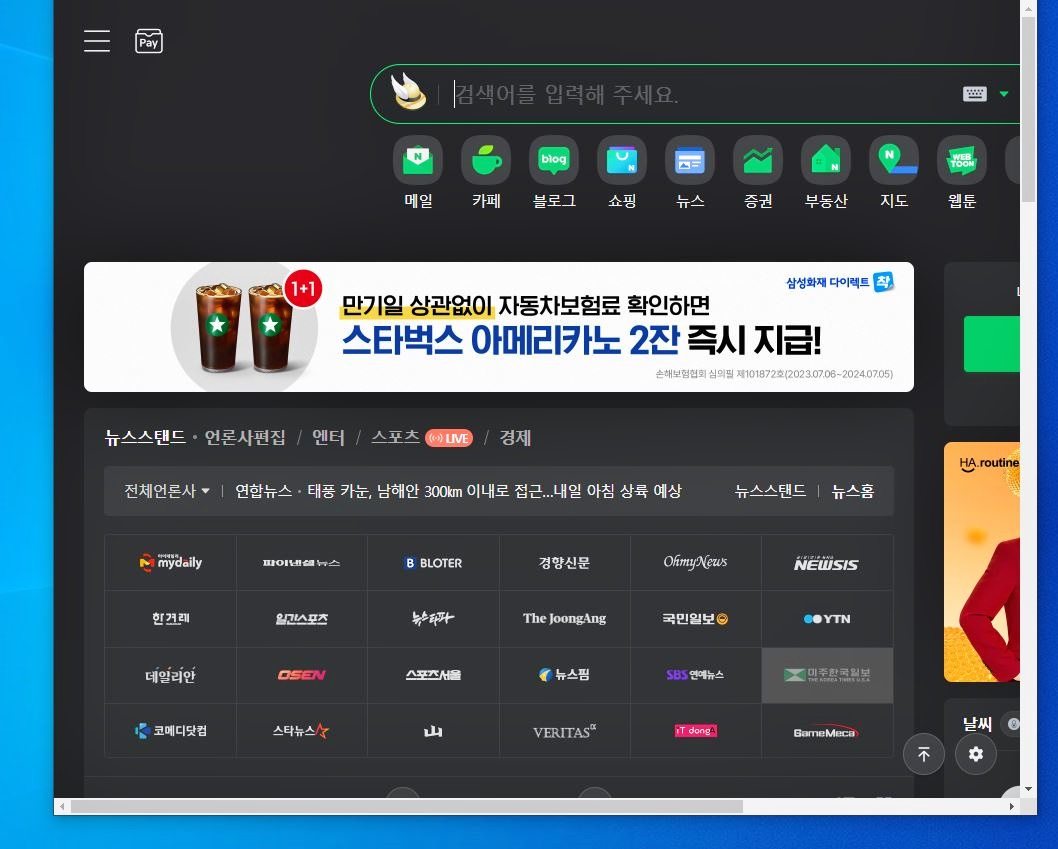Screen dimensions: 1058x849
Task: Open the BLOTER press logo
Action: [433, 563]
